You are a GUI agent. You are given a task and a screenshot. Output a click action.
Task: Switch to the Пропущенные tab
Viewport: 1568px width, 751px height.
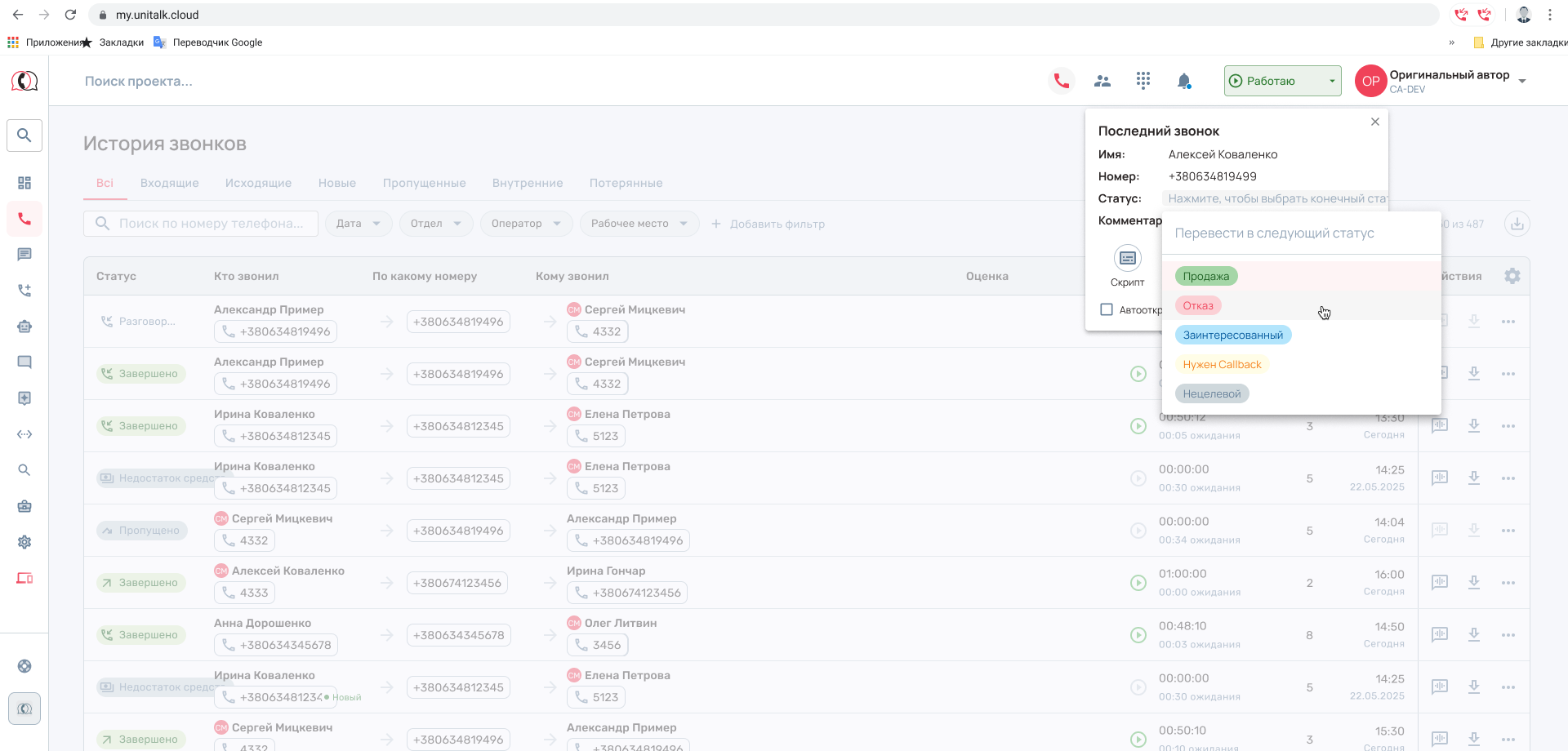click(x=424, y=183)
